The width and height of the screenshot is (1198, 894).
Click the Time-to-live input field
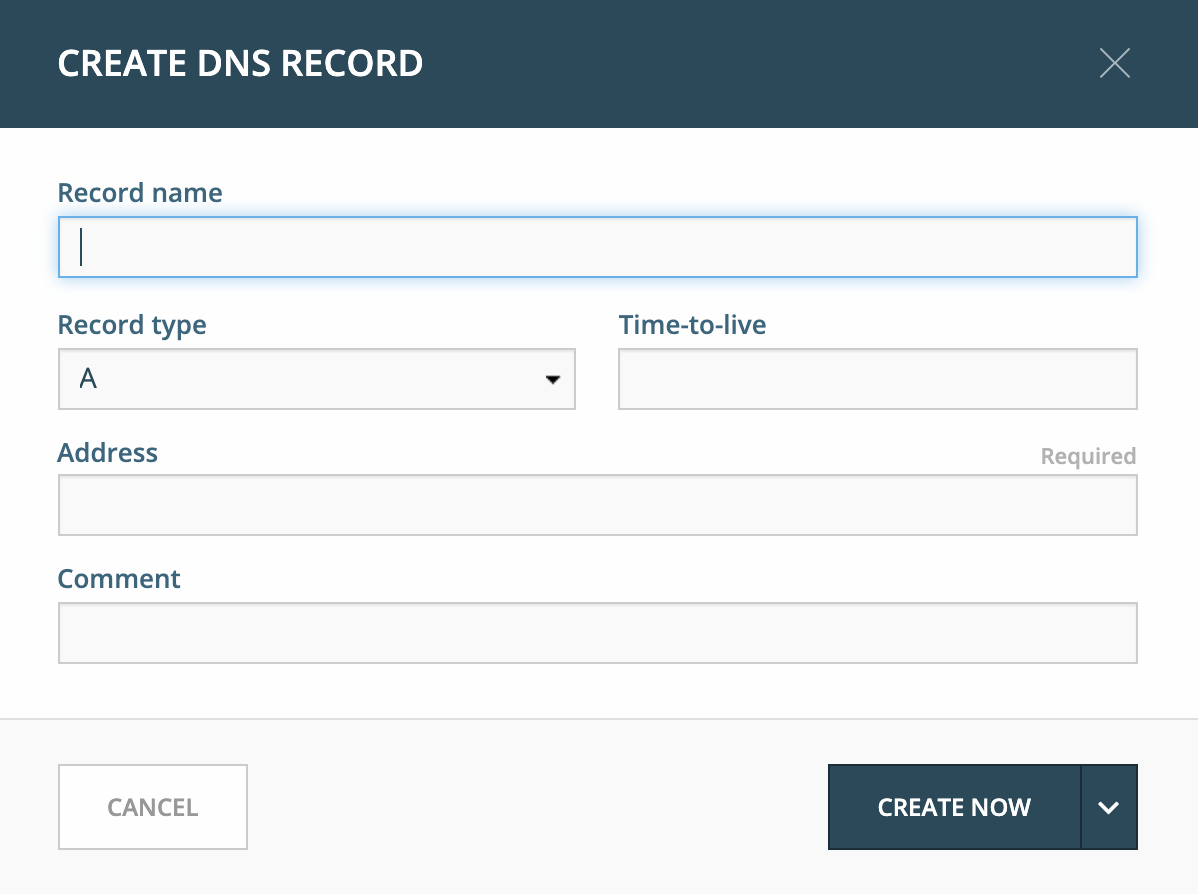[x=878, y=379]
